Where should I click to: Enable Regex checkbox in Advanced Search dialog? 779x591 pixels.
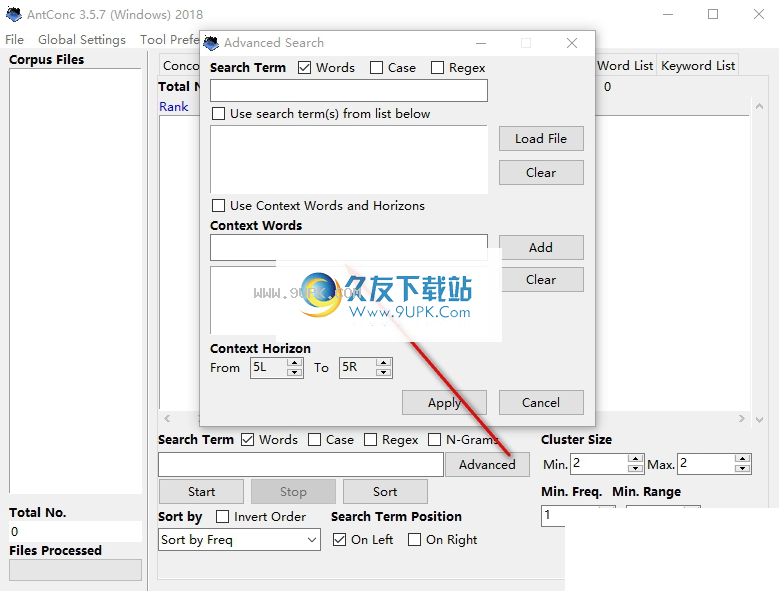(438, 68)
